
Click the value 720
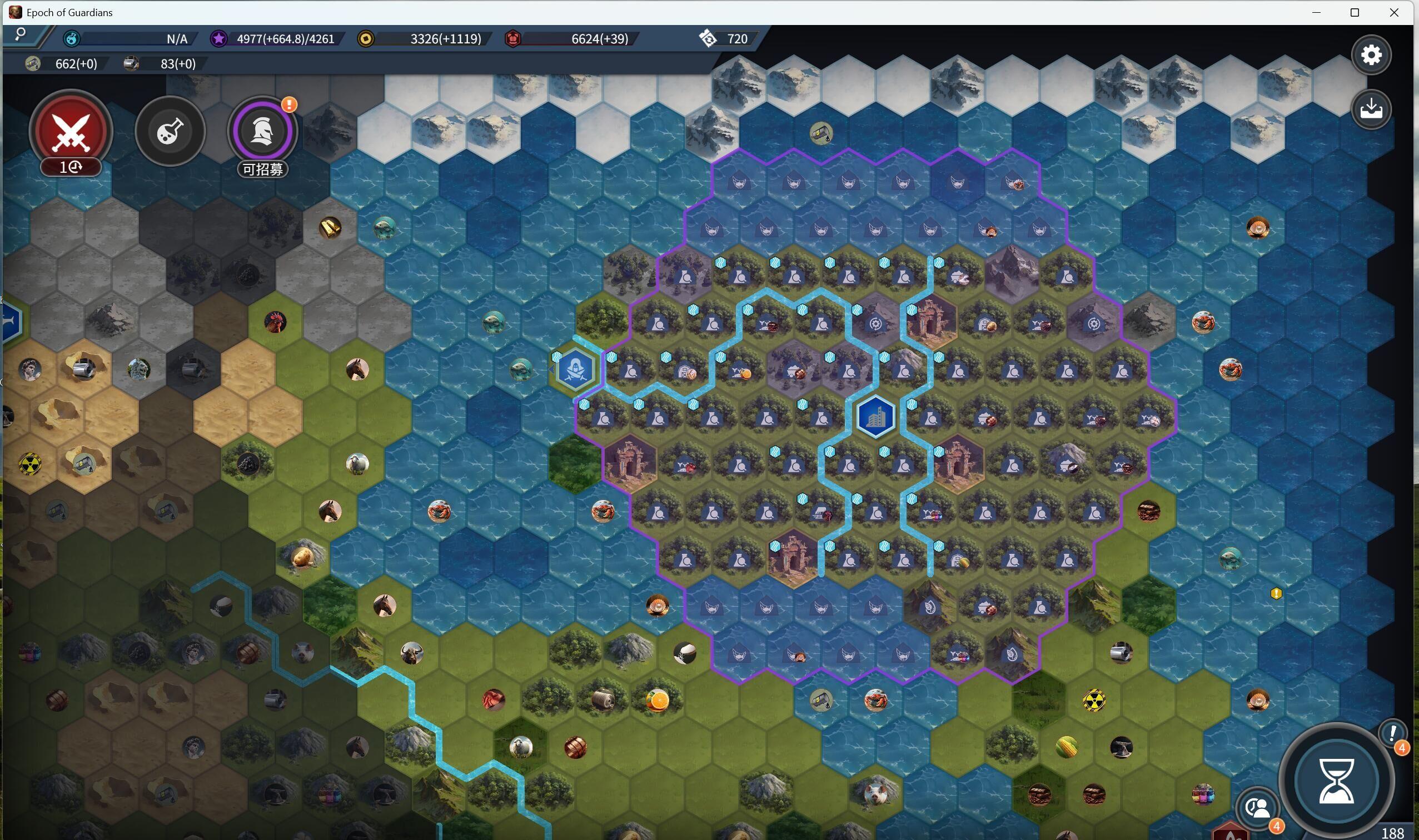tap(737, 39)
